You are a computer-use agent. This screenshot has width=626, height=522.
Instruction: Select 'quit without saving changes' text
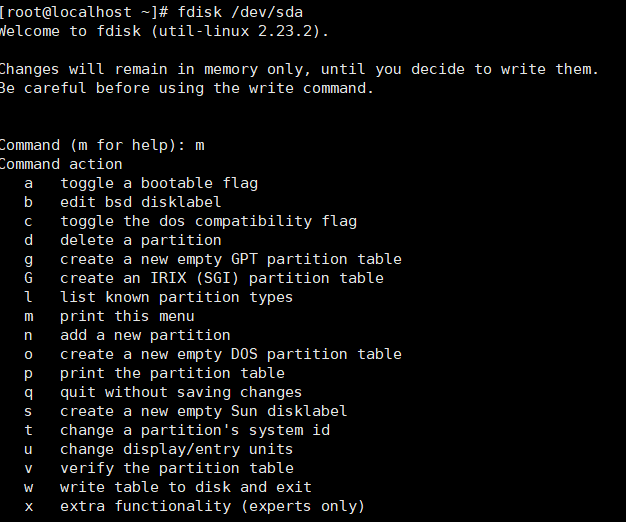coord(180,392)
